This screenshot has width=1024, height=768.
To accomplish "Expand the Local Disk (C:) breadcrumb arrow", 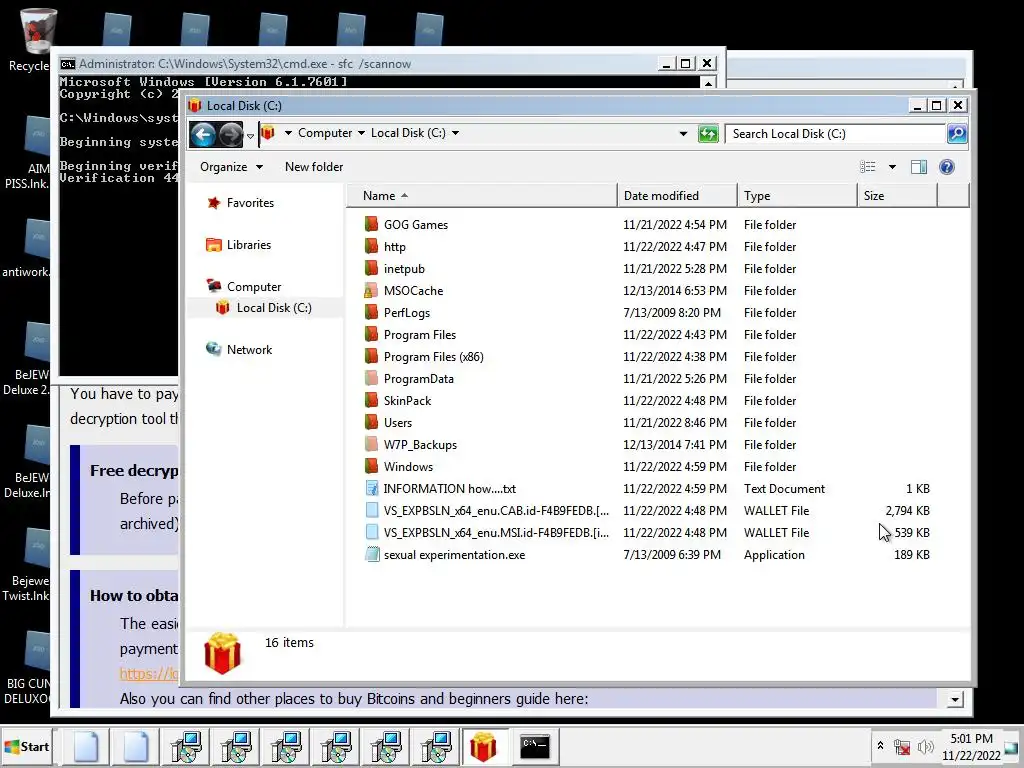I will (455, 133).
